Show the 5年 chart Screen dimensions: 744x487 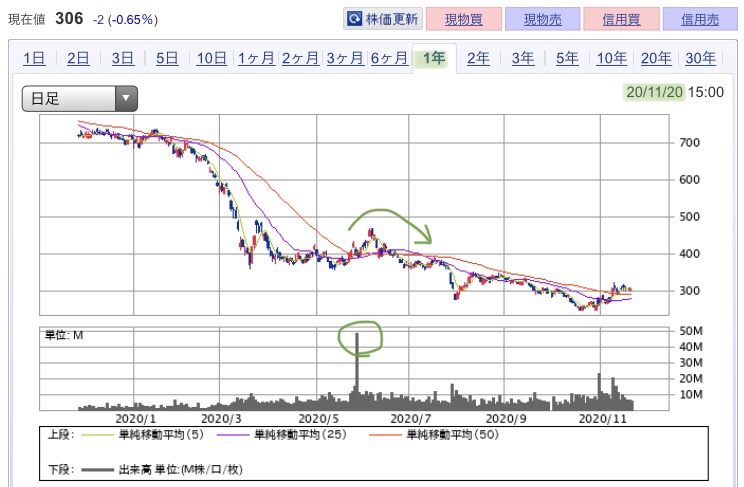tap(567, 58)
